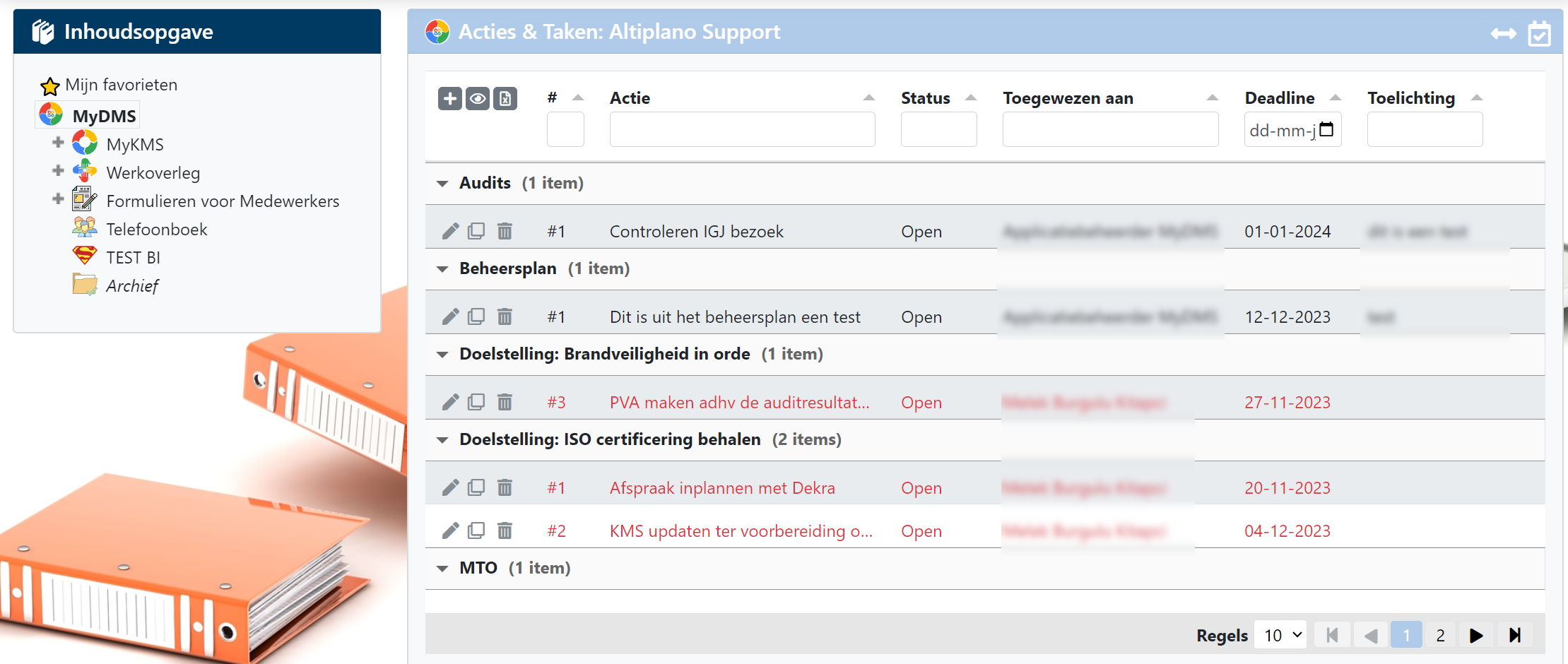Delete the Afspraak inplannen met Dekra row
This screenshot has width=1568, height=664.
tap(505, 487)
